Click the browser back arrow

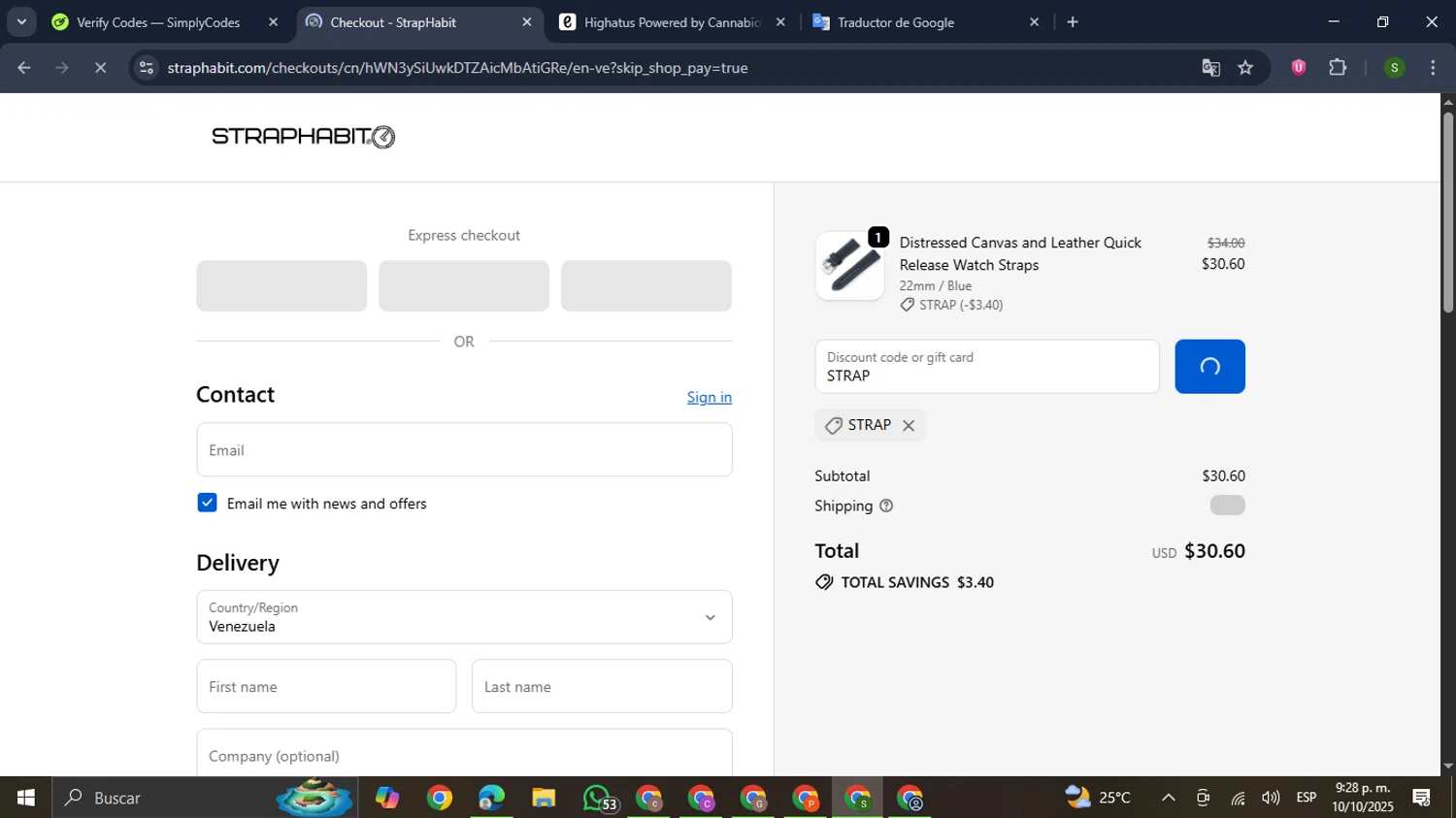pos(24,68)
